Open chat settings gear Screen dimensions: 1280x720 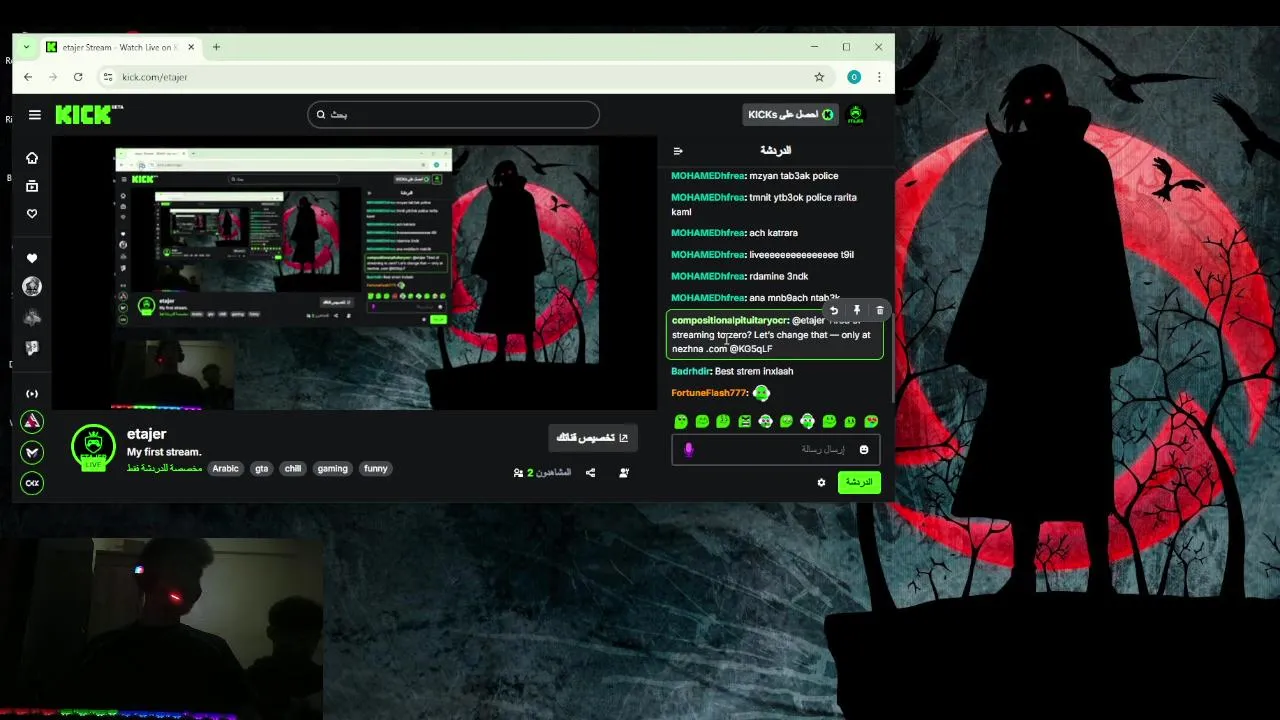tap(821, 482)
